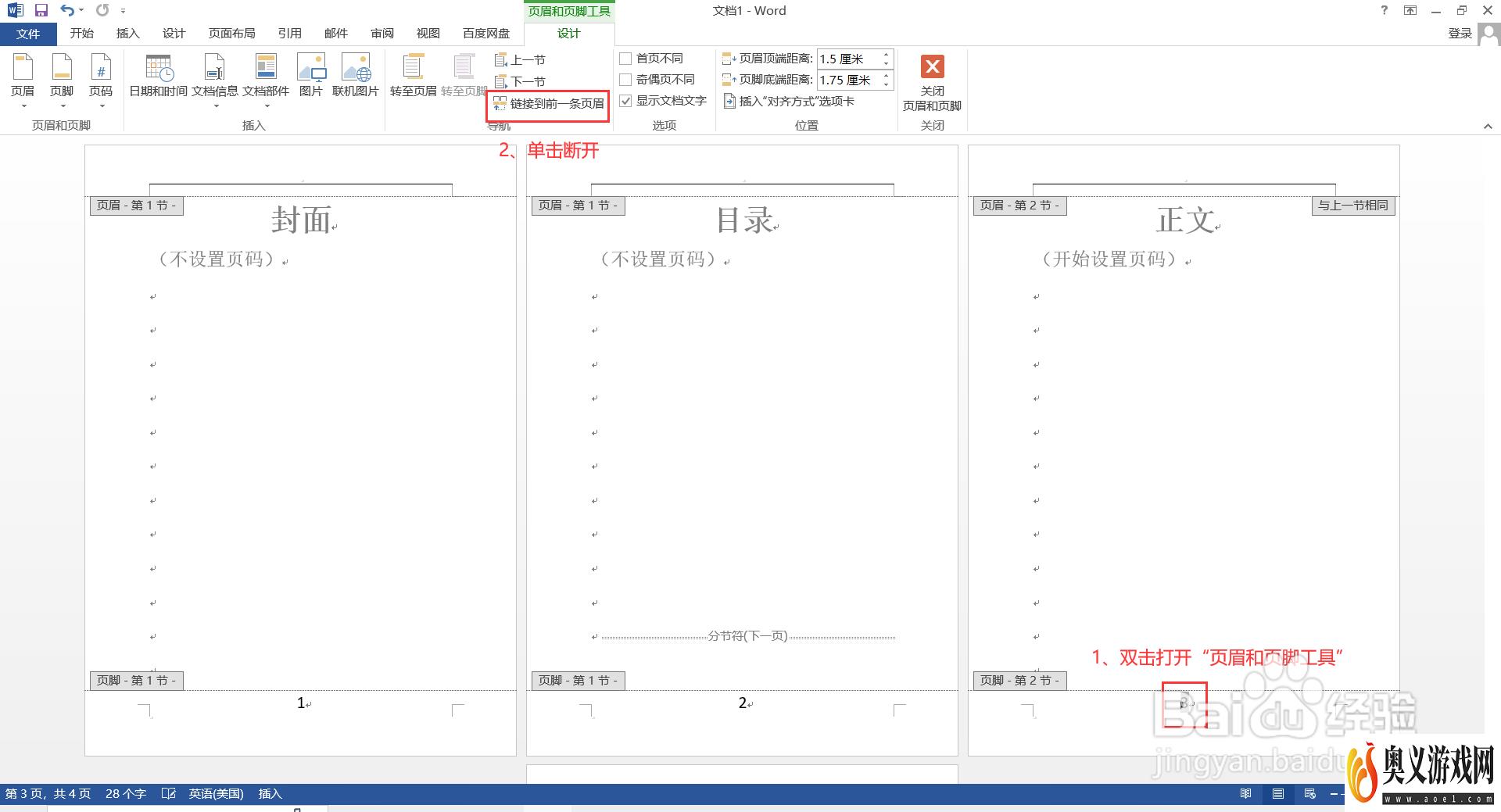Insert an Online Picture (联机图片)

(356, 76)
